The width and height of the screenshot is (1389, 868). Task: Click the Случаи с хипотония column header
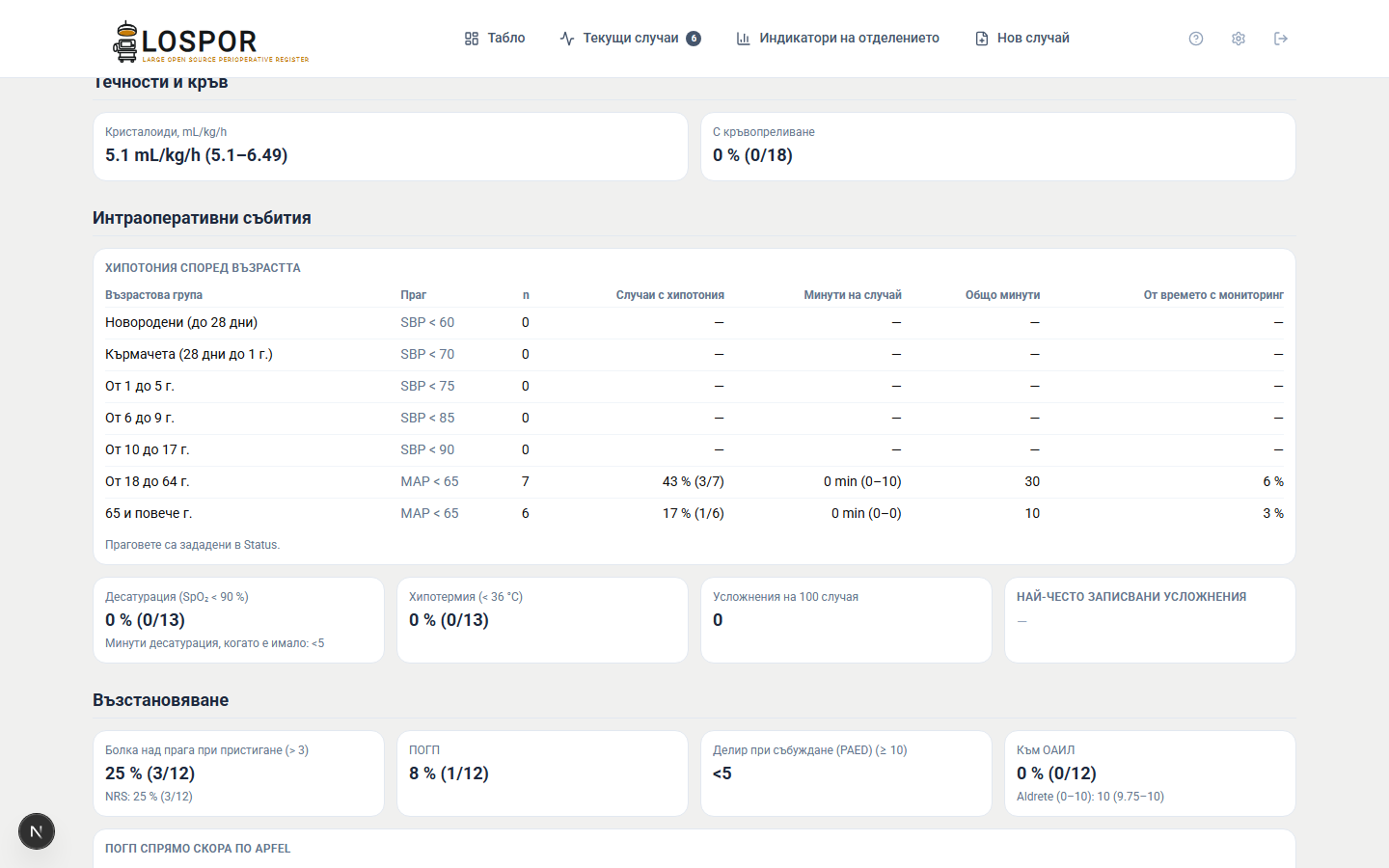[669, 295]
